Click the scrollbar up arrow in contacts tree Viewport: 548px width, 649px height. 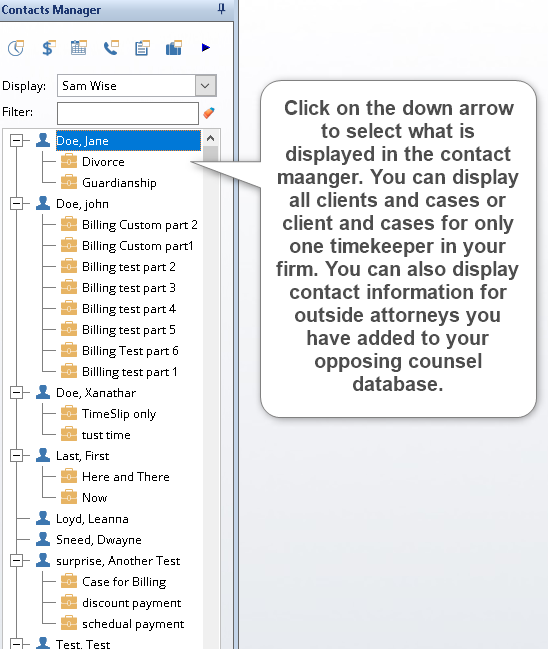pyautogui.click(x=210, y=139)
